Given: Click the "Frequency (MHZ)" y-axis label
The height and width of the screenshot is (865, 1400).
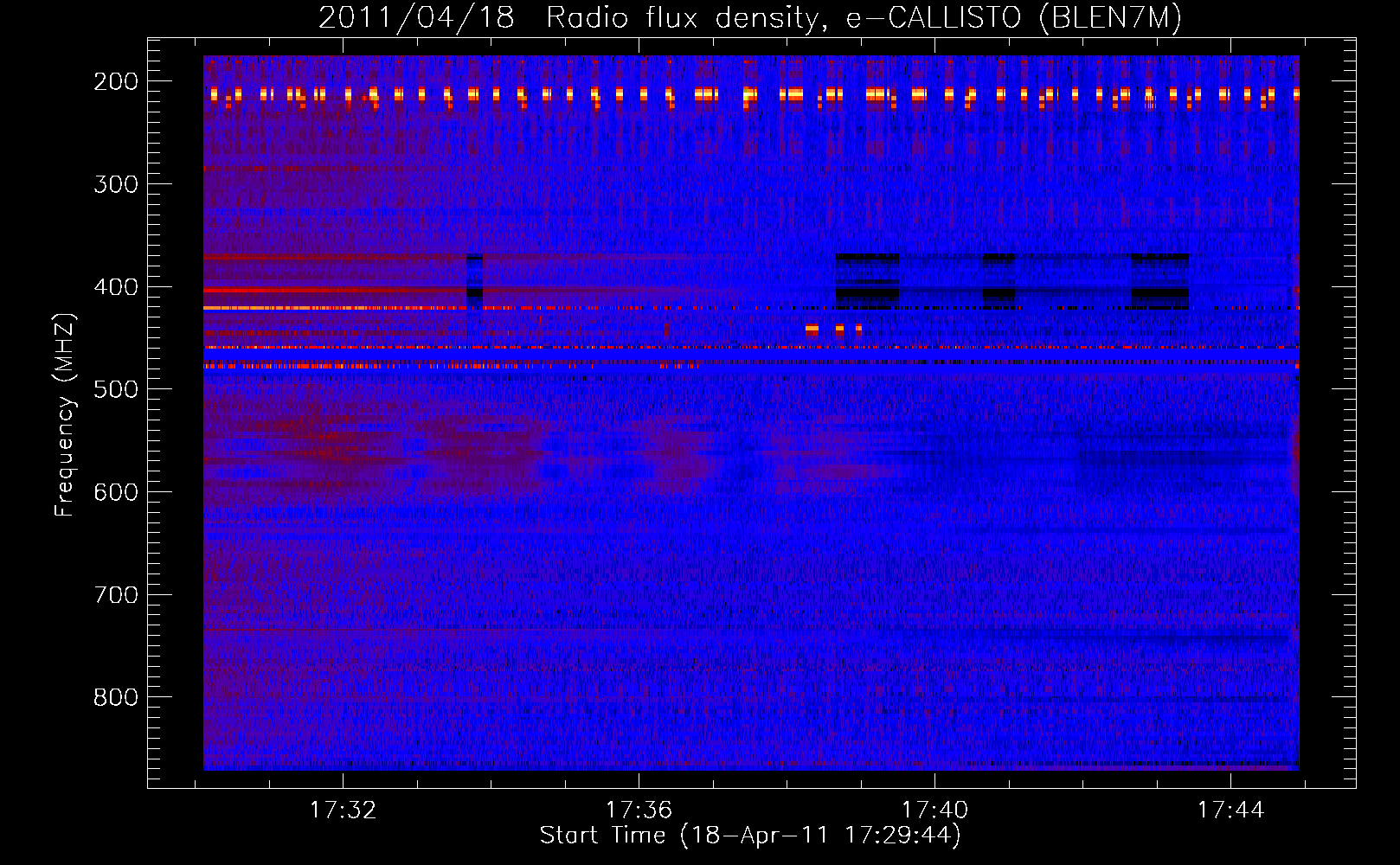Looking at the screenshot, I should click(65, 414).
